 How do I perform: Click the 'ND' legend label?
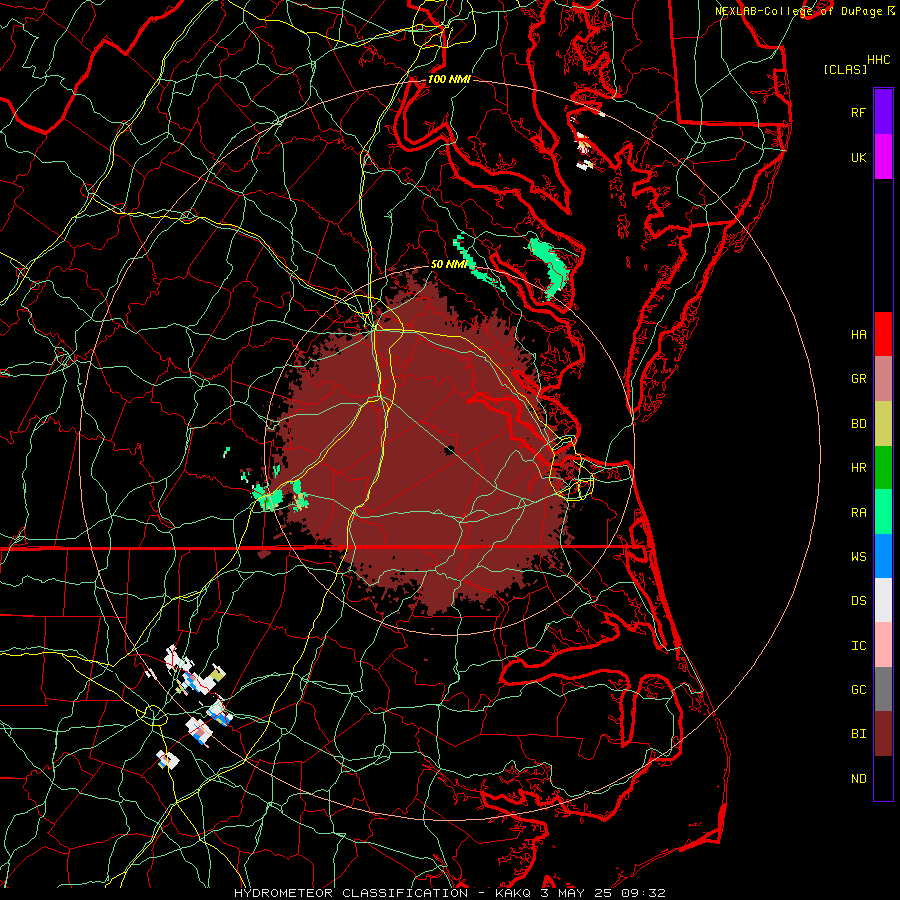tap(858, 779)
